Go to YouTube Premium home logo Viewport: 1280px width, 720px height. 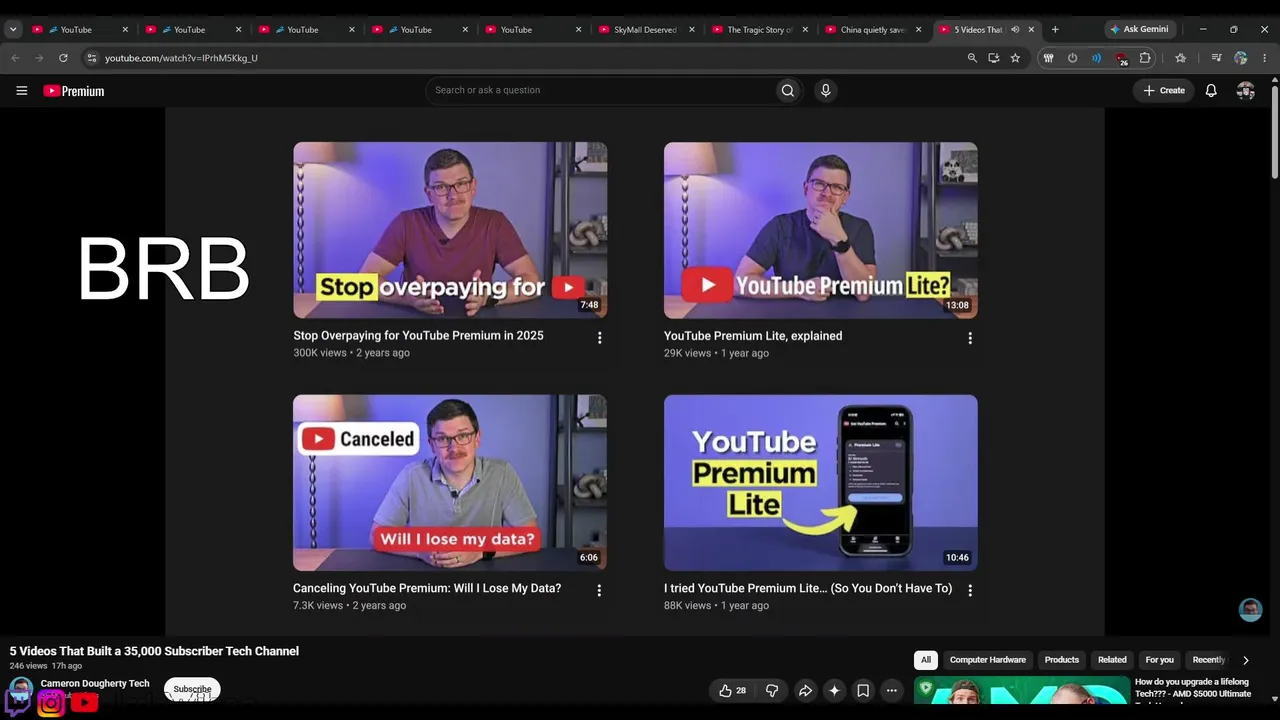coord(74,91)
